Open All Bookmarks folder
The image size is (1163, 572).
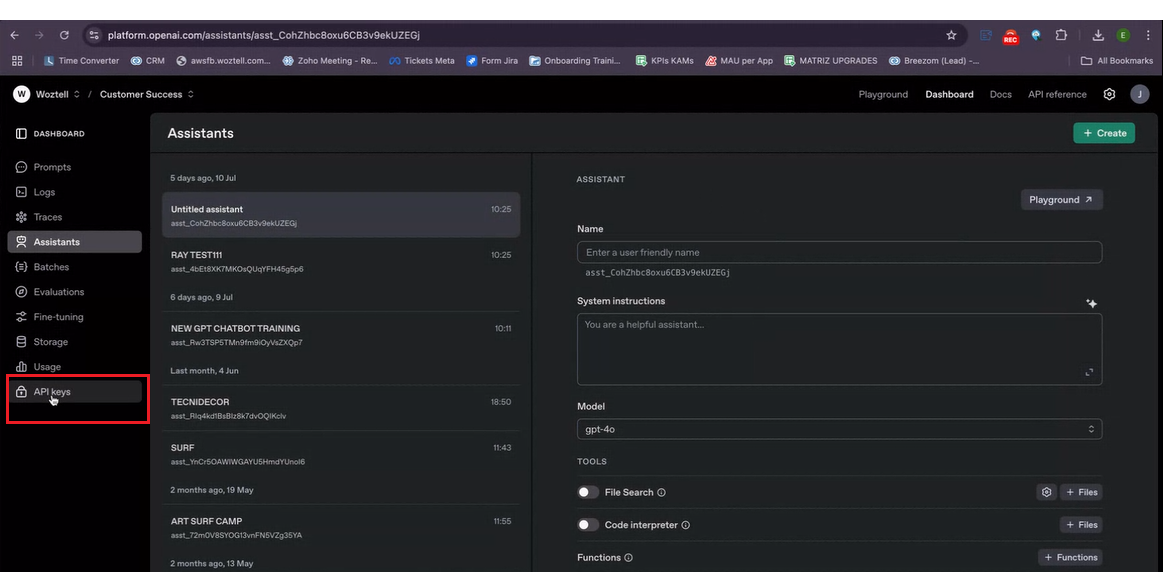point(1117,61)
